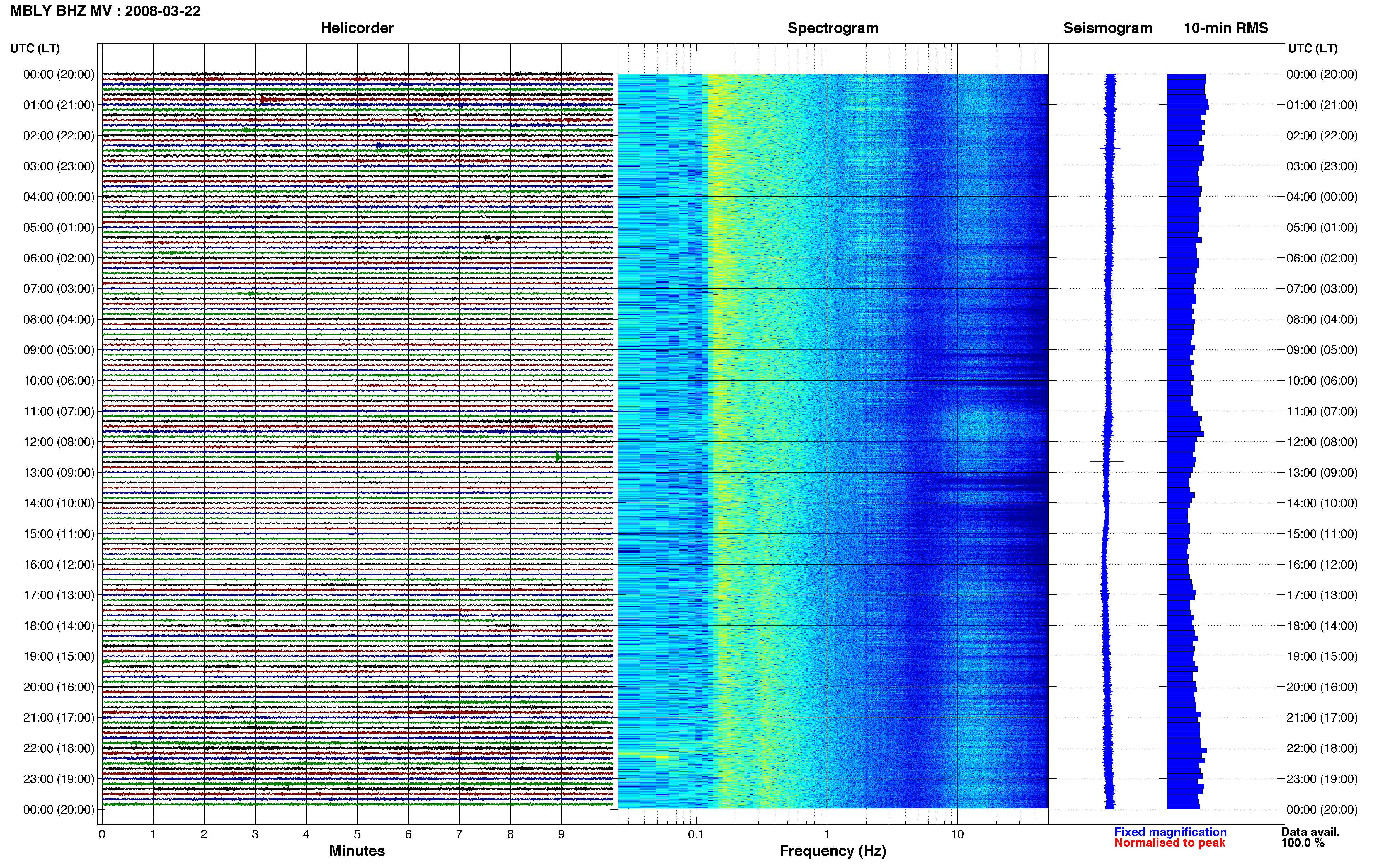Click the 'Normalised to peak' legend text
Image resolution: width=1389 pixels, height=868 pixels.
tap(1170, 843)
